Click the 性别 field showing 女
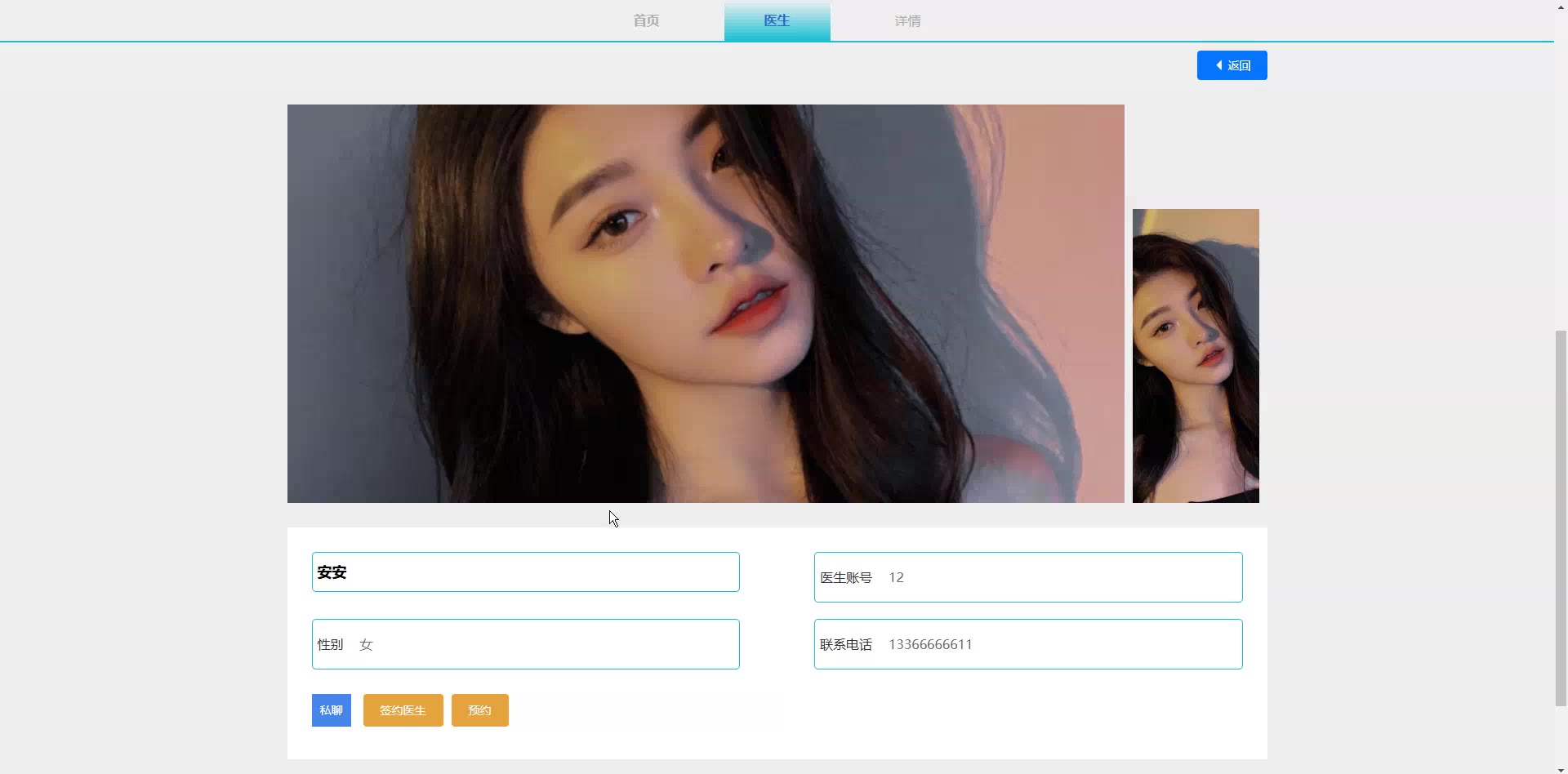 tap(525, 644)
